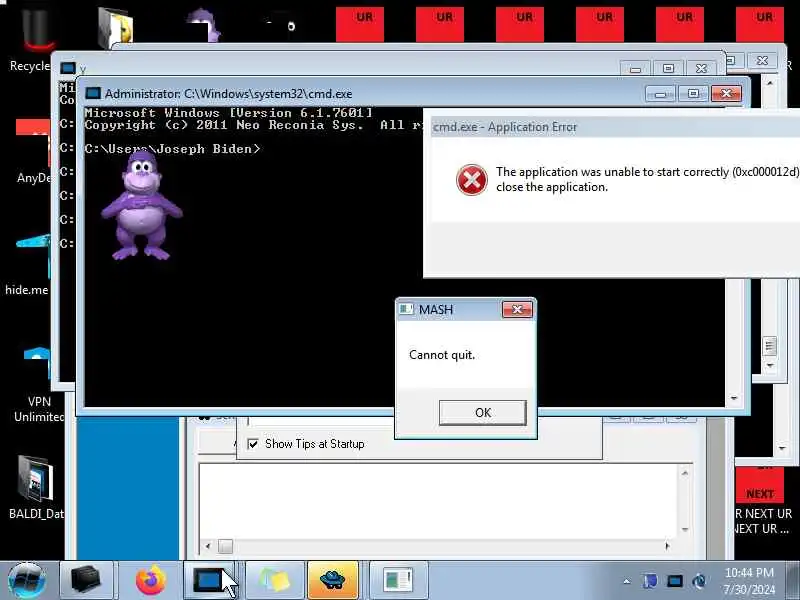The height and width of the screenshot is (600, 800).
Task: Open the Windows Start orb
Action: [27, 581]
